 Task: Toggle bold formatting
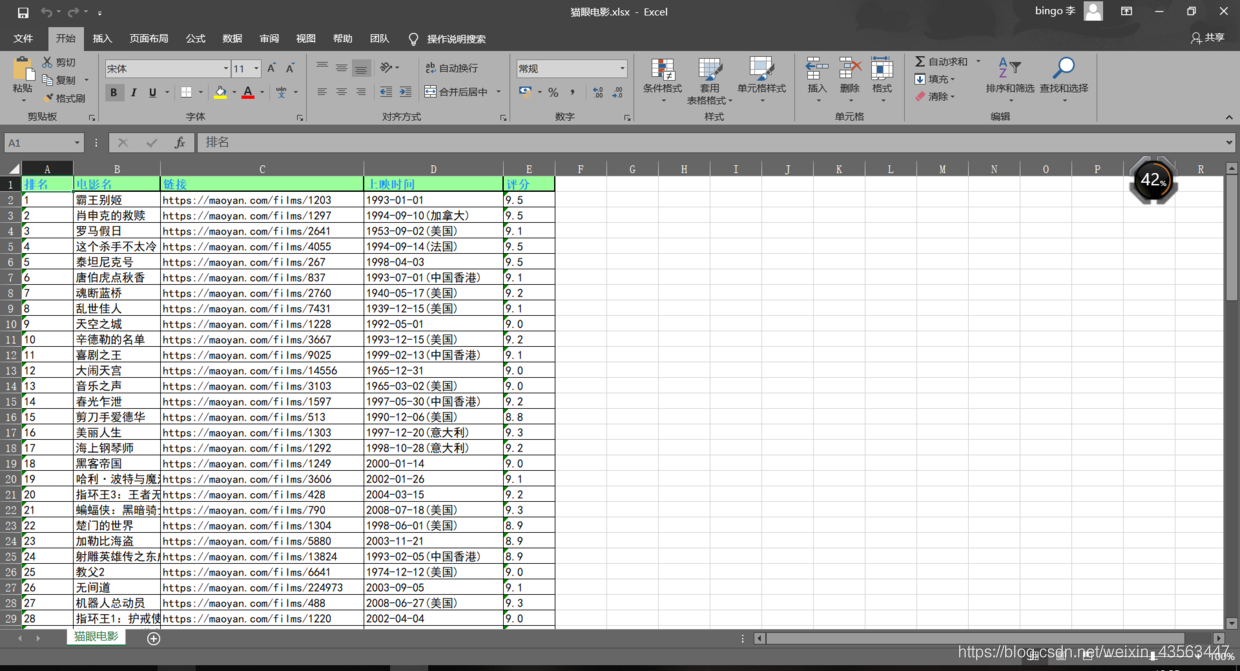click(114, 92)
